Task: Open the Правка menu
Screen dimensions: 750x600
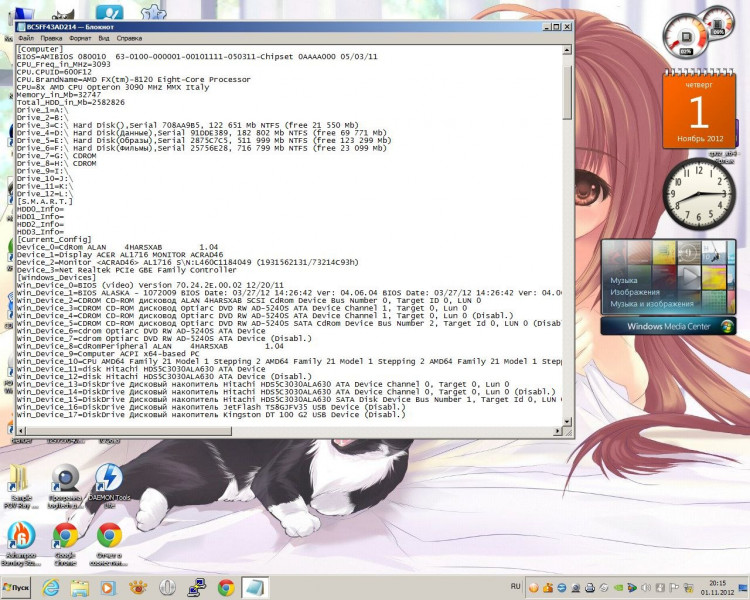Action: click(x=51, y=38)
